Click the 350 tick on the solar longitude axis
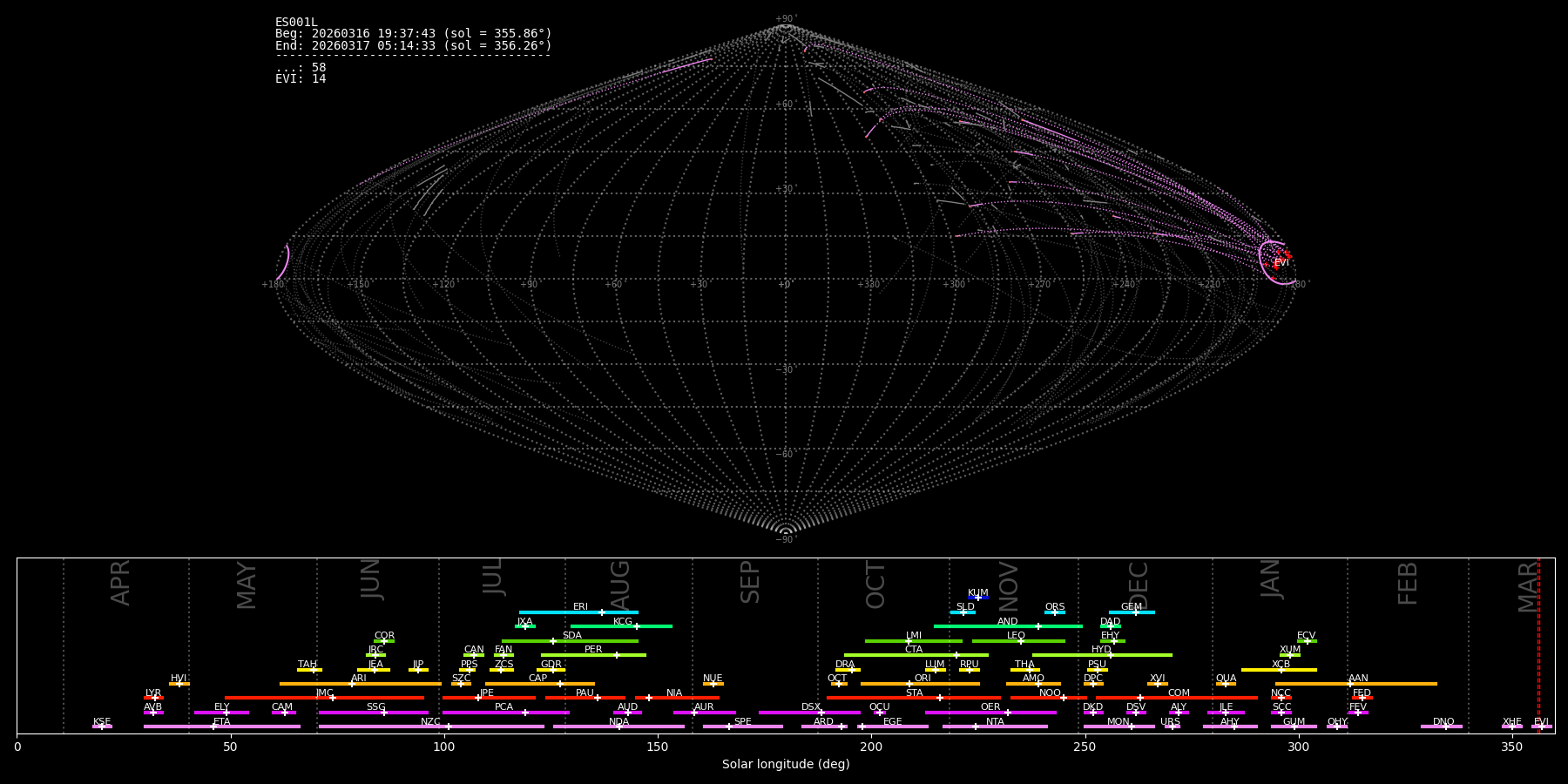The image size is (1568, 784). point(1512,747)
